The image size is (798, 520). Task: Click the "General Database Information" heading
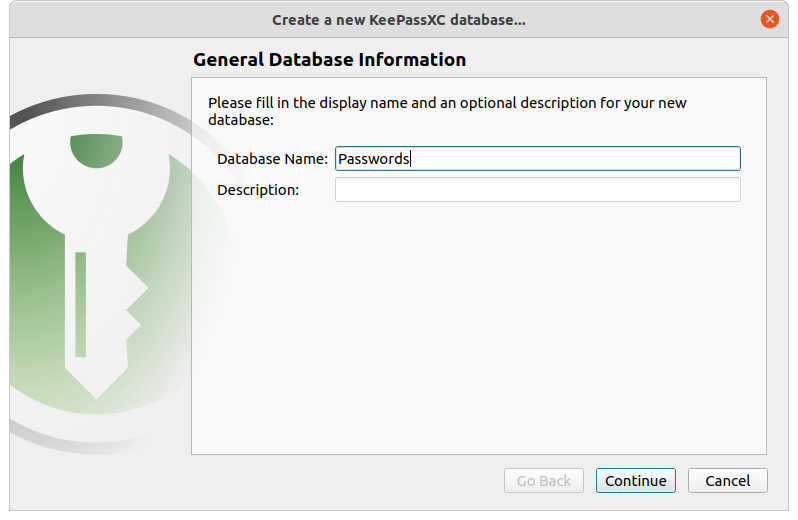point(329,60)
